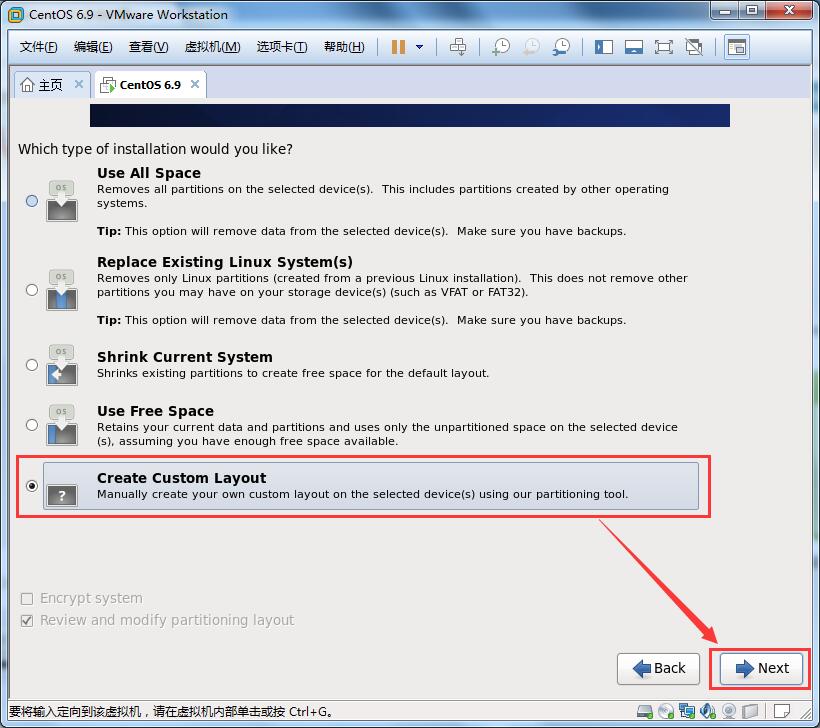Click the revert to snapshot icon
Image resolution: width=820 pixels, height=728 pixels.
[531, 47]
